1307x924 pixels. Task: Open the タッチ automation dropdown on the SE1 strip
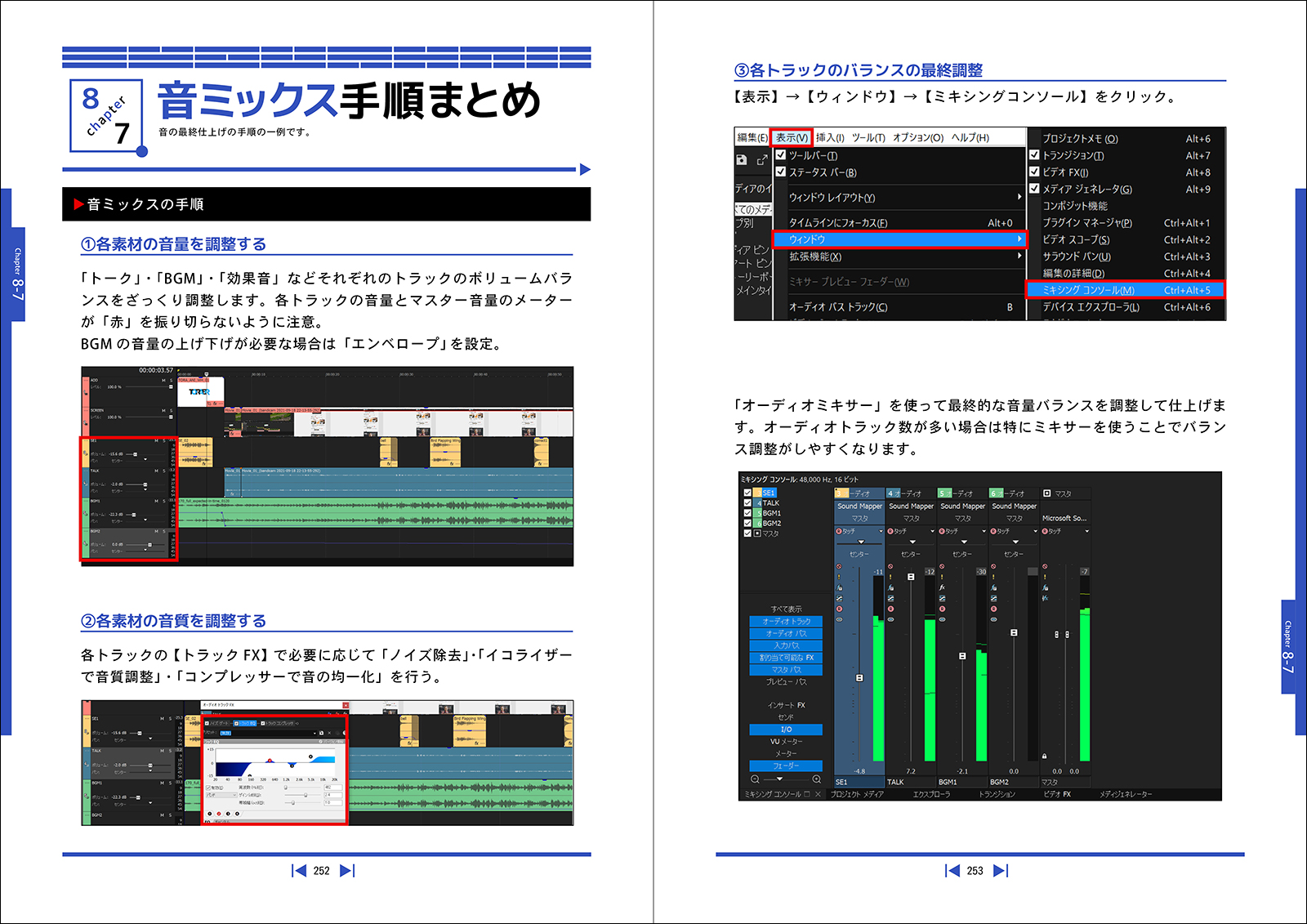pyautogui.click(x=881, y=531)
